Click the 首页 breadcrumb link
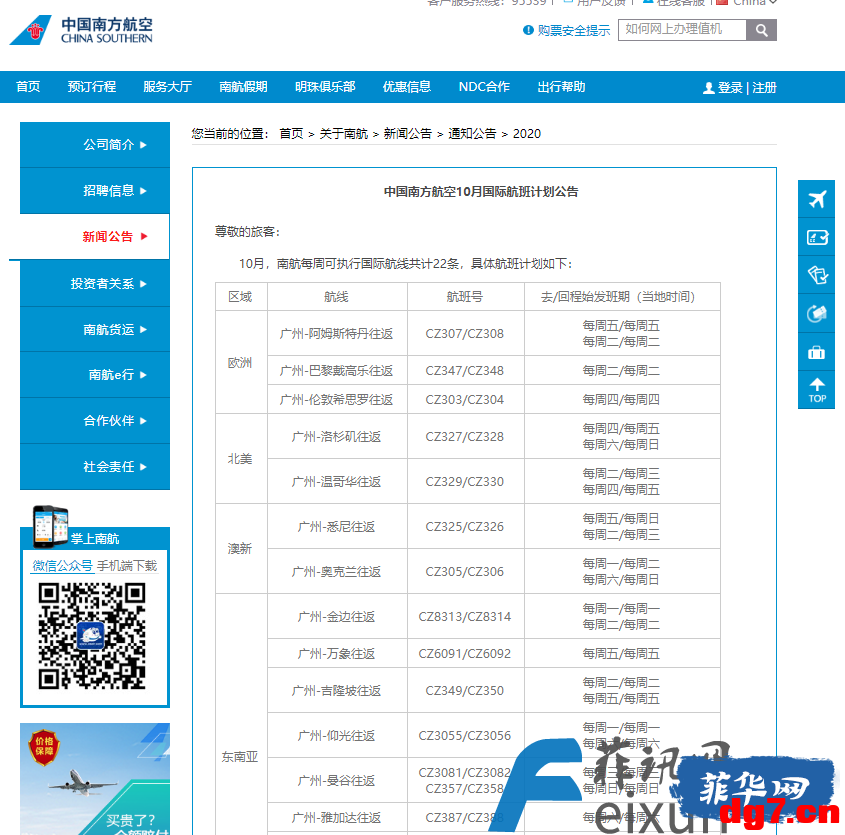 (291, 134)
